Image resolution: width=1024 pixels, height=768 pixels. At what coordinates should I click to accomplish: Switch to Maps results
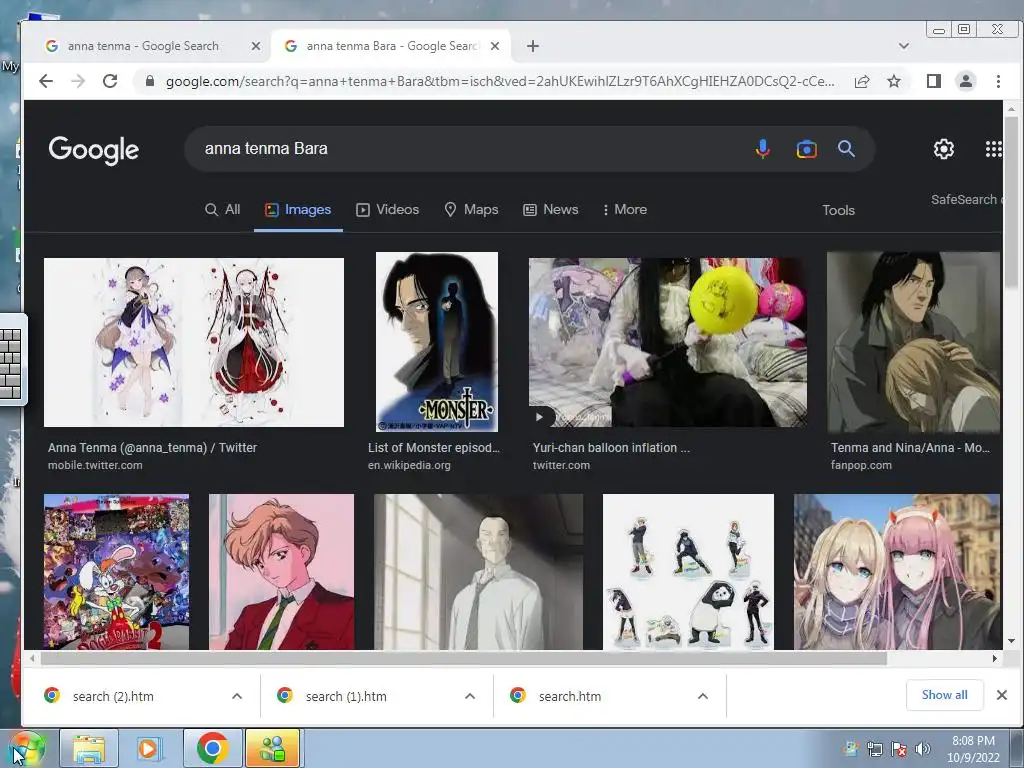(472, 210)
